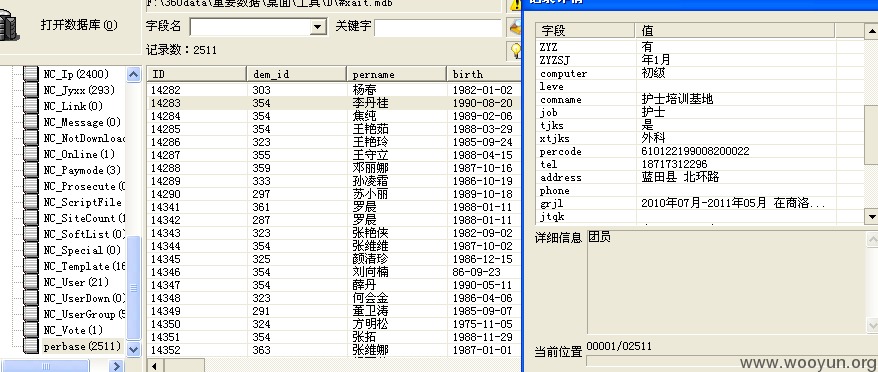Select the NC_ScriptFile table icon

pyautogui.click(x=30, y=202)
